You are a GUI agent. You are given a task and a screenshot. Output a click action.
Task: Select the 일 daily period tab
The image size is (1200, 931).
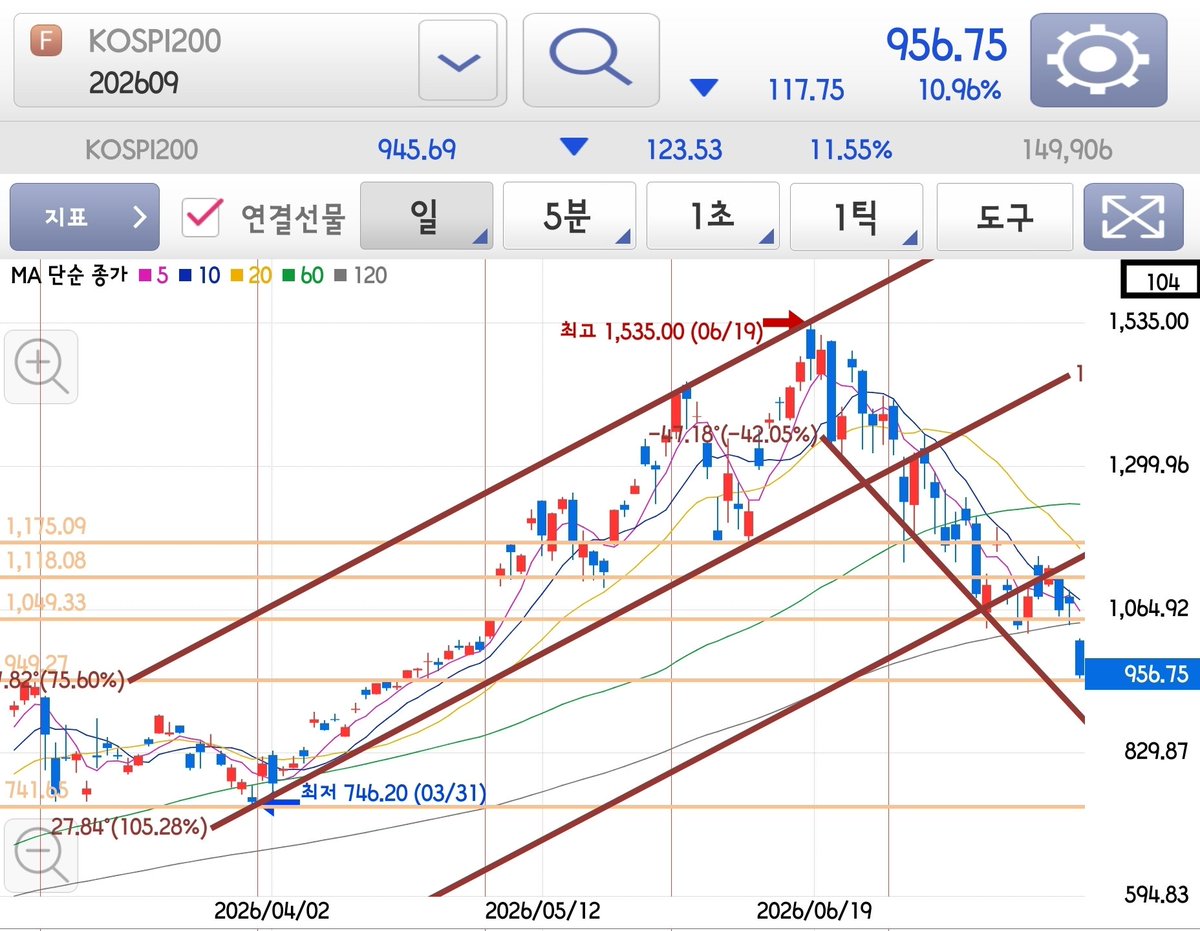[426, 216]
